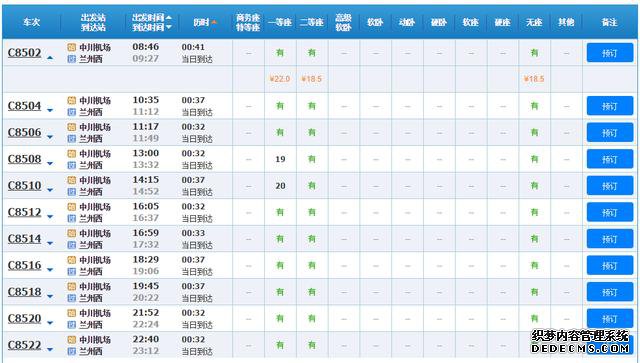
Task: Book train C8514 with 预订 button
Action: pos(610,238)
